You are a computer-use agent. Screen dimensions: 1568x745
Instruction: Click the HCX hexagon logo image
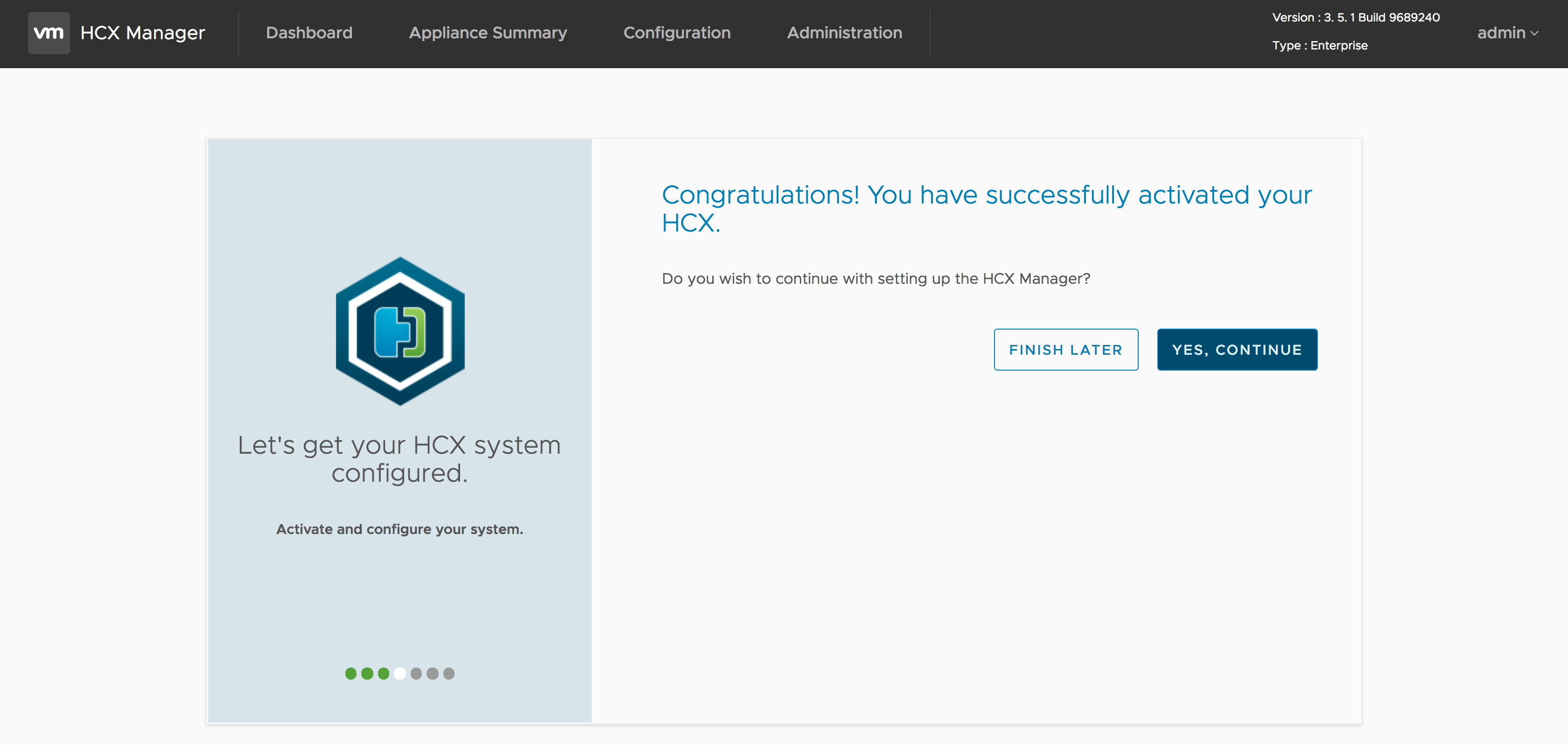click(x=400, y=331)
